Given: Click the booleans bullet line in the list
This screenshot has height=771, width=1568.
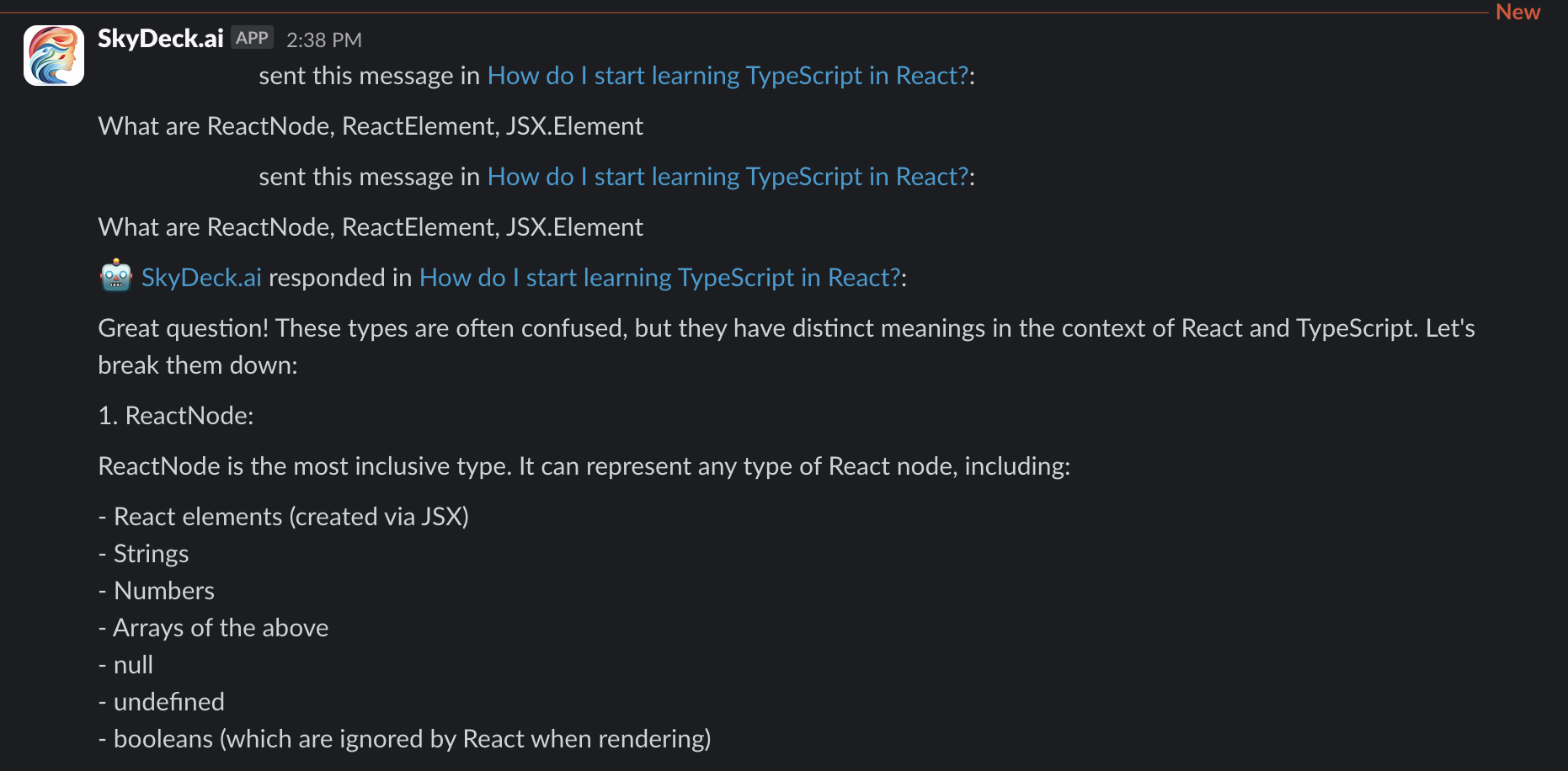Looking at the screenshot, I should tap(404, 738).
